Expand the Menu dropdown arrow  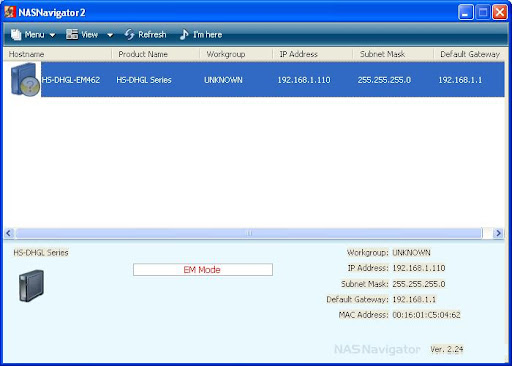[x=52, y=35]
